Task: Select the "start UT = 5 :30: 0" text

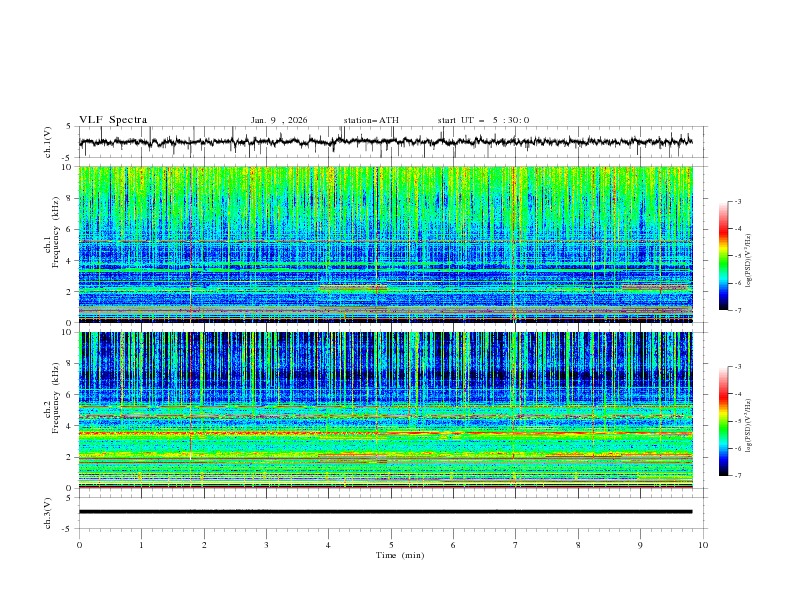Action: pos(483,120)
